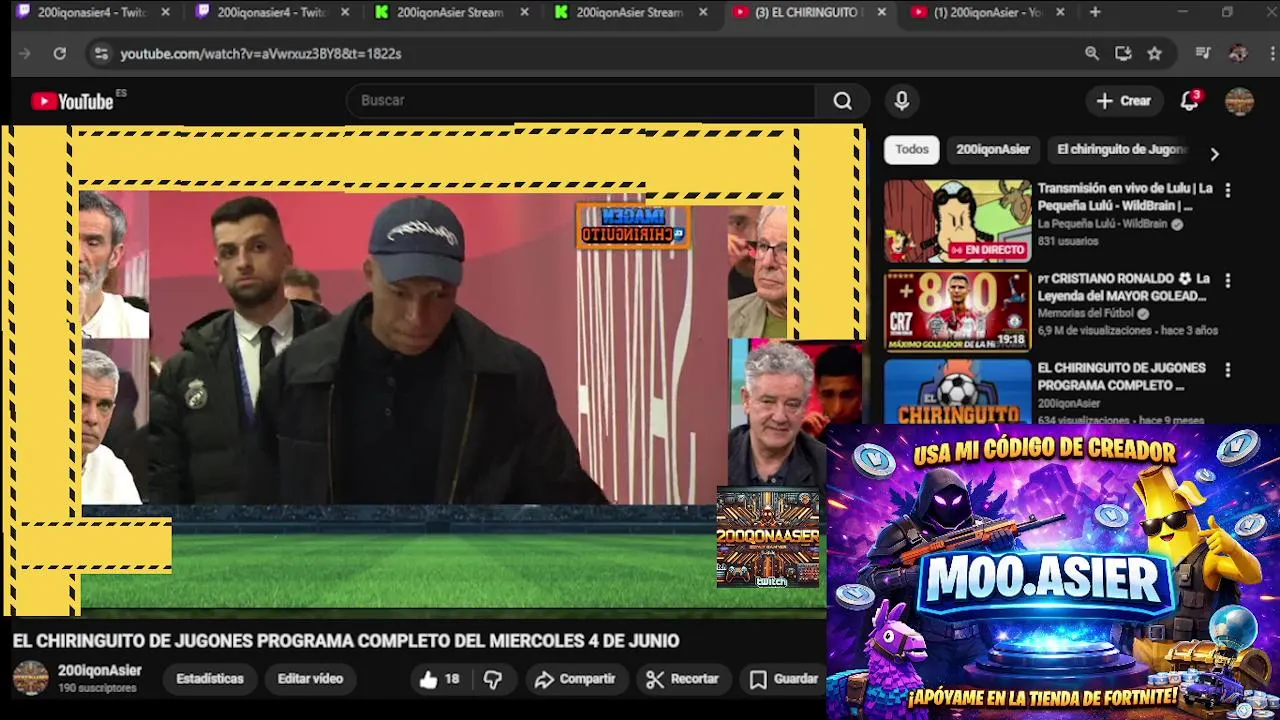Switch to first 200iqonasier4 Twitch tab
This screenshot has height=720, width=1280.
93,12
